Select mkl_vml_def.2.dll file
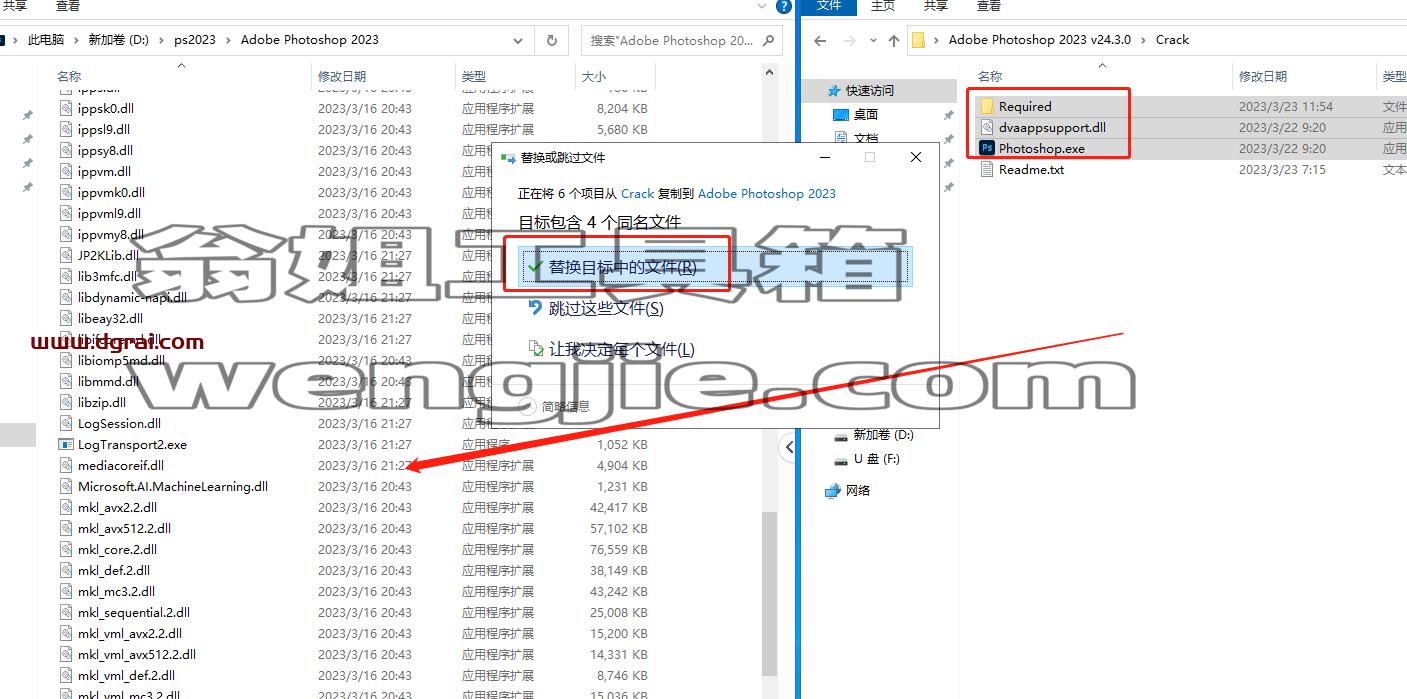Screen dimensions: 1407x699 point(126,675)
